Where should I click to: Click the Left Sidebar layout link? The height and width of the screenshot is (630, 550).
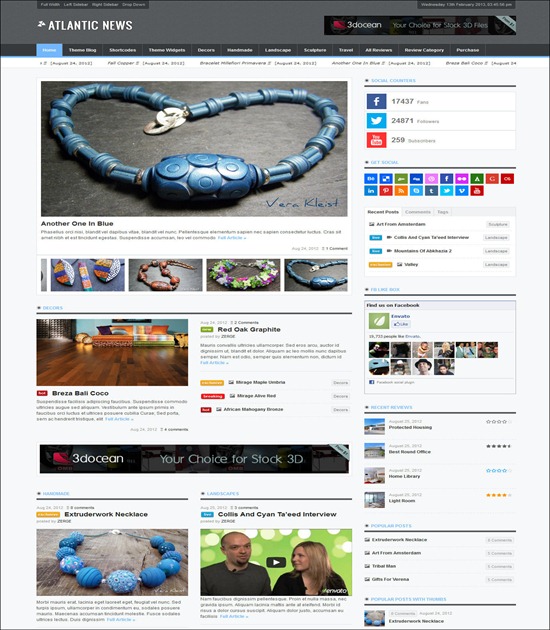point(76,5)
